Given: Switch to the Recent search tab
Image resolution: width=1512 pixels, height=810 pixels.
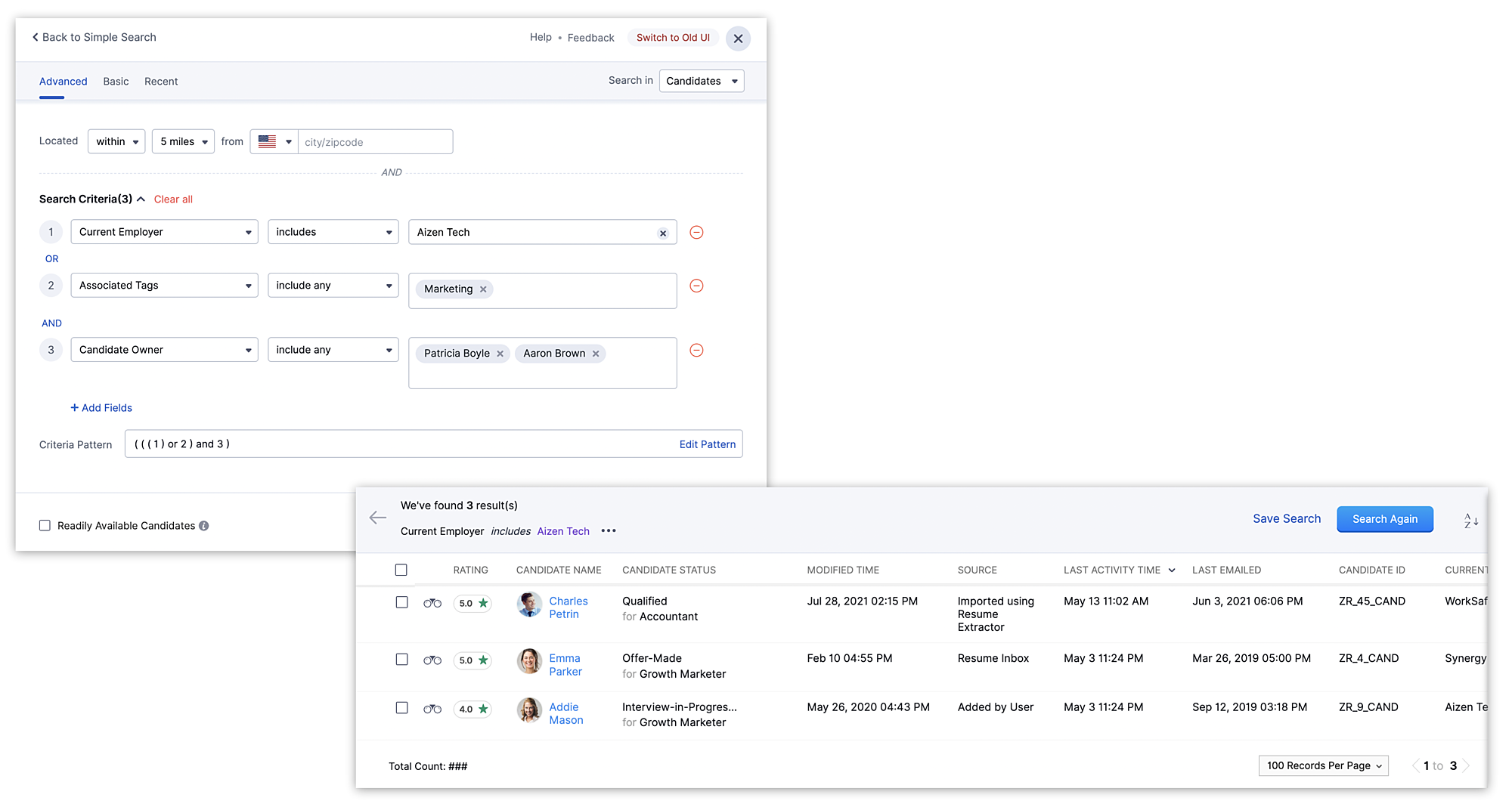Looking at the screenshot, I should pos(161,82).
